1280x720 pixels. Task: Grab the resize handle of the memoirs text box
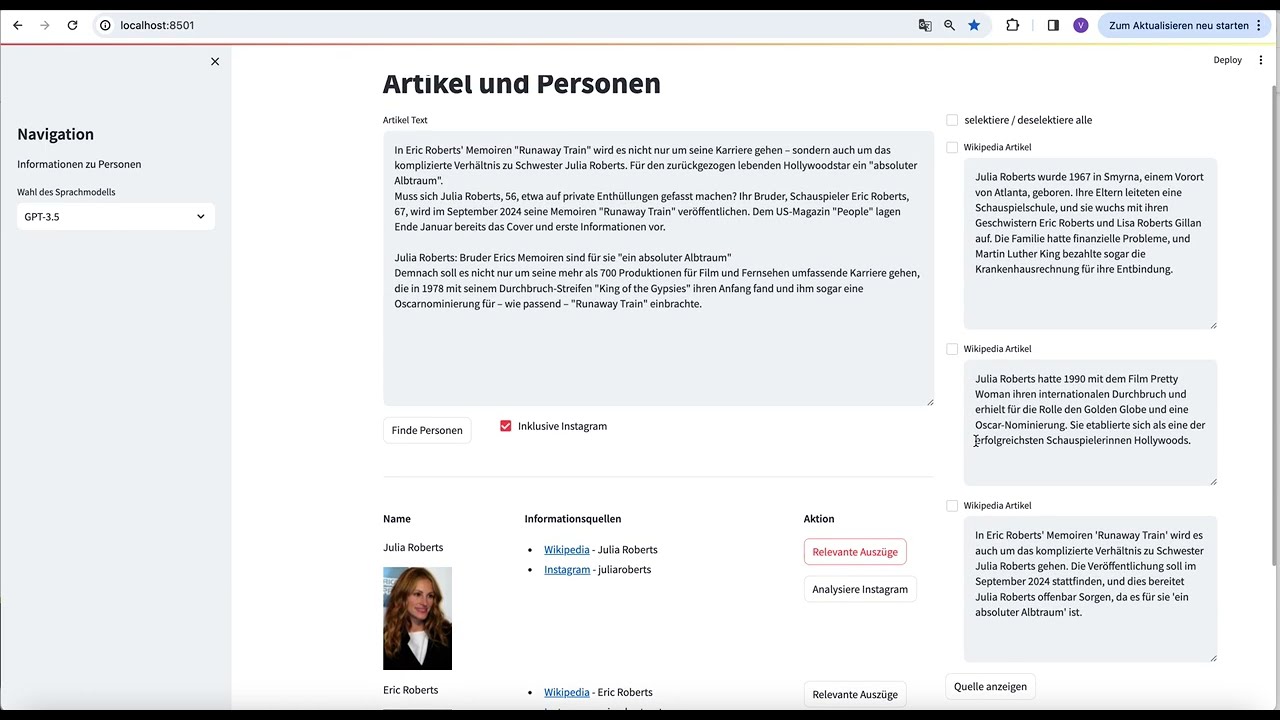pos(1213,657)
